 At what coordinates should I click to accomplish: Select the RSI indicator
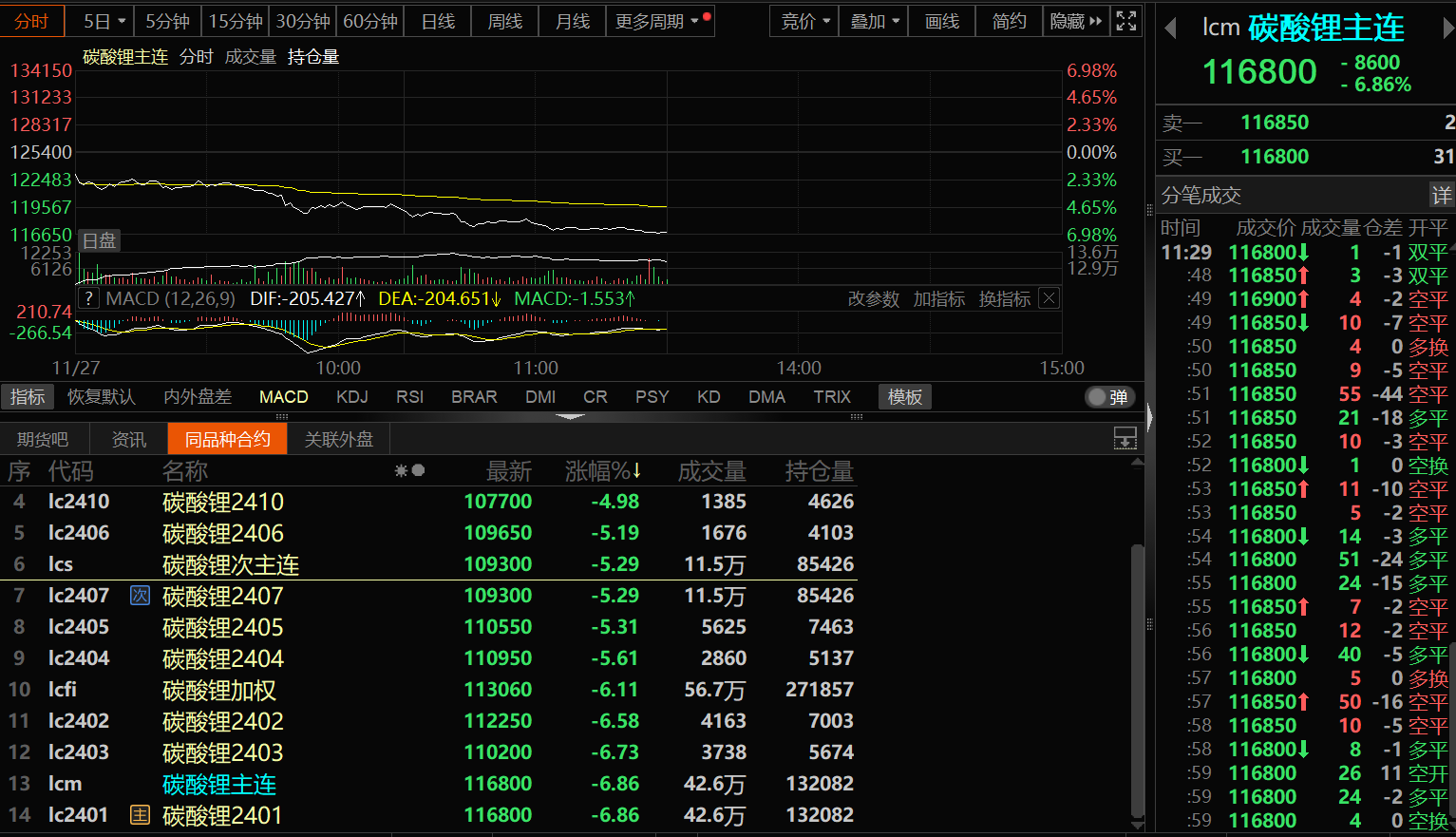(x=410, y=397)
